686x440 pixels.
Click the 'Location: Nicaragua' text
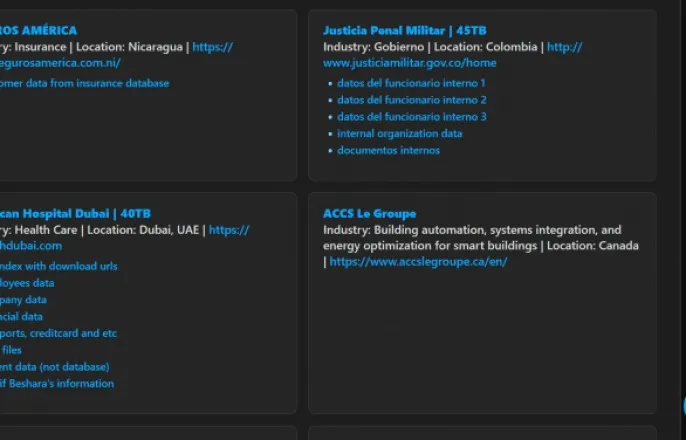pyautogui.click(x=130, y=47)
